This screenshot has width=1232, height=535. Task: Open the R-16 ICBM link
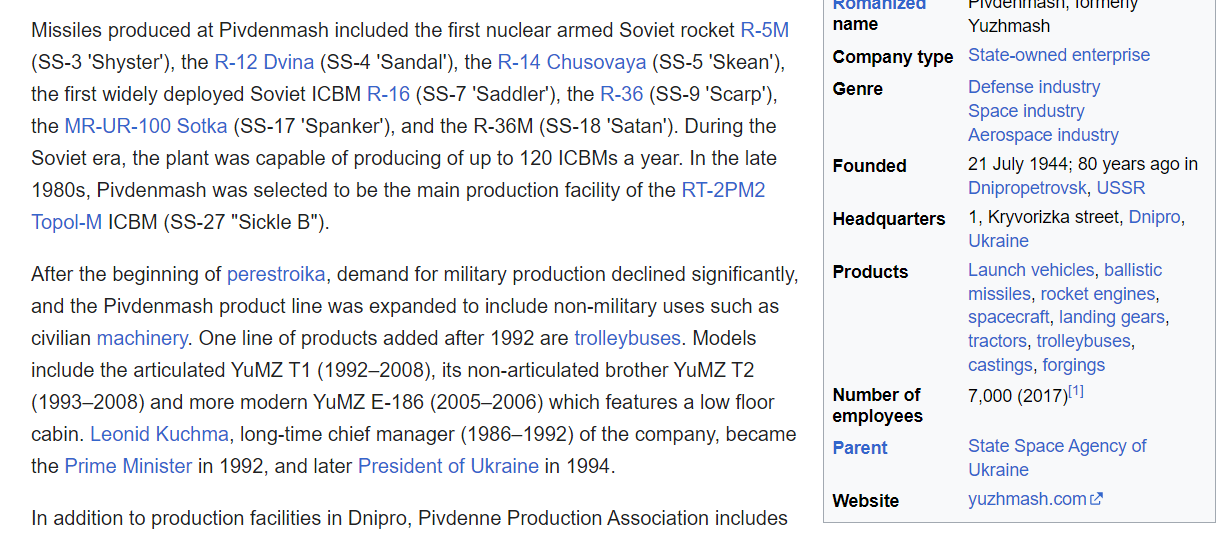(388, 94)
